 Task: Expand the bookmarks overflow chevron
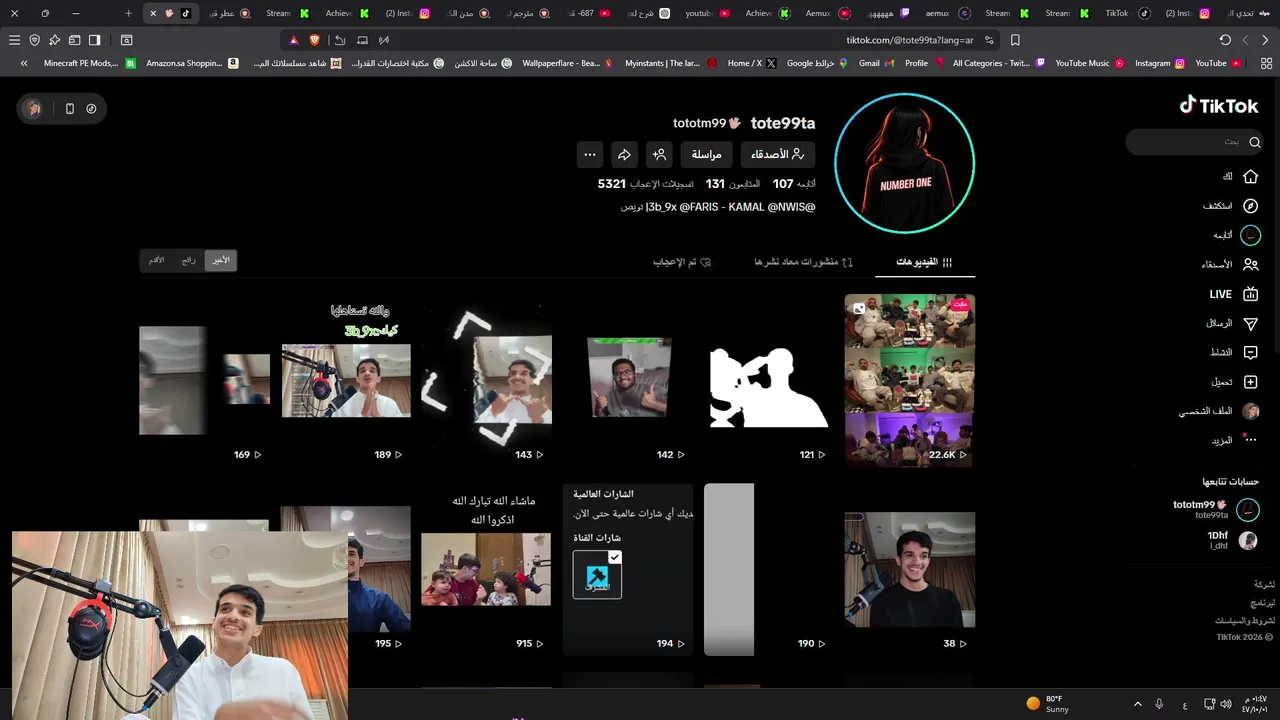24,63
